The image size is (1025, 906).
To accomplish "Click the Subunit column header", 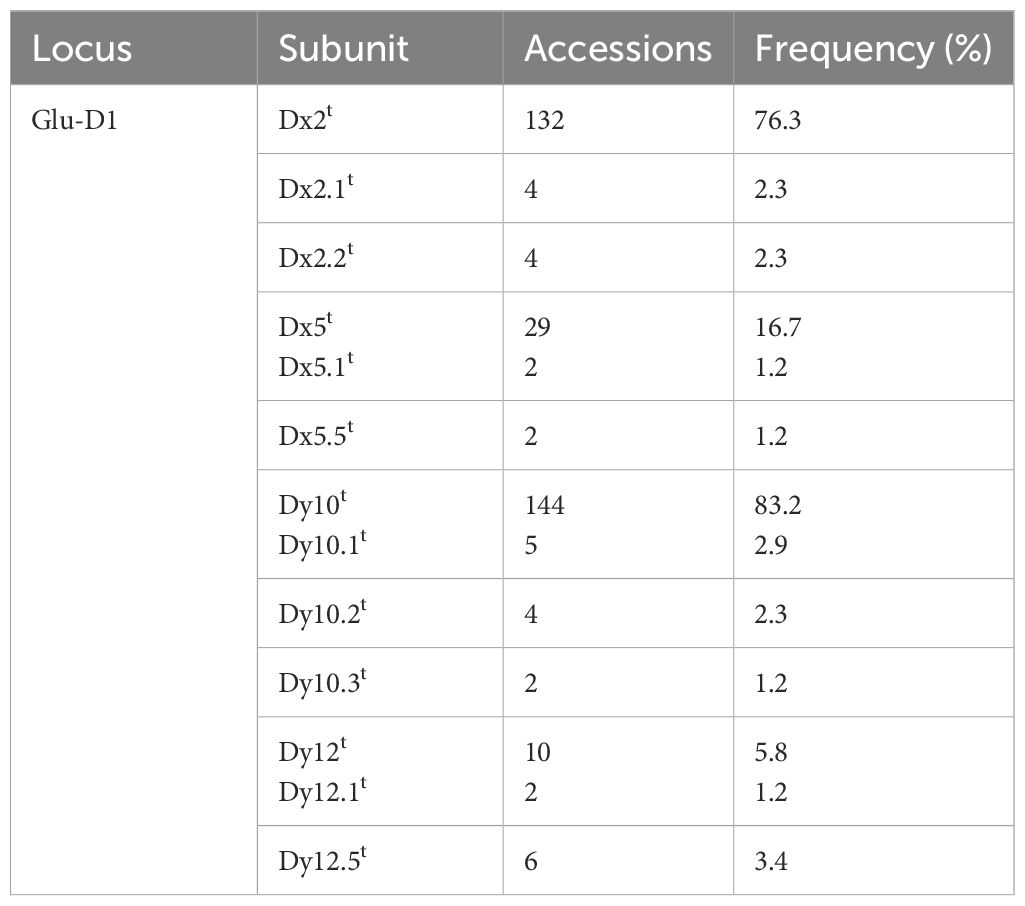I will point(343,49).
